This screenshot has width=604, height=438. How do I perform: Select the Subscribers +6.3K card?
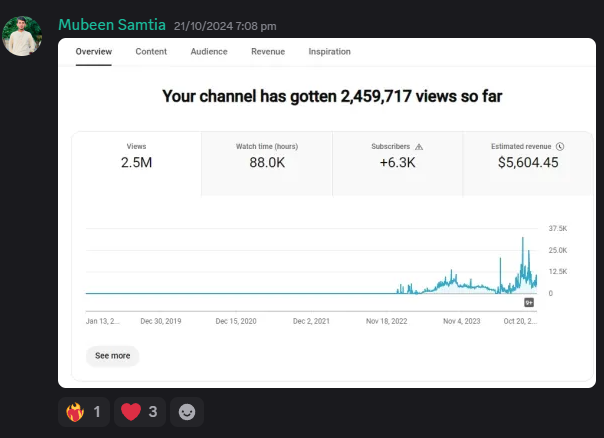click(x=398, y=164)
